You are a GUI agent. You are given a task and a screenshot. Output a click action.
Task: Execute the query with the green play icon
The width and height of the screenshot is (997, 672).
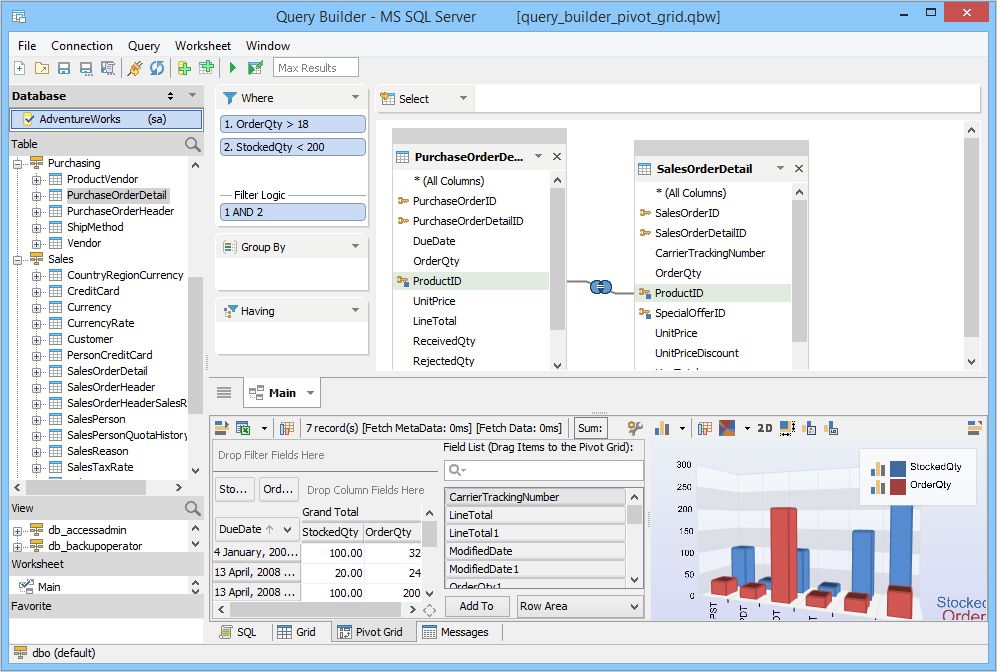point(233,67)
